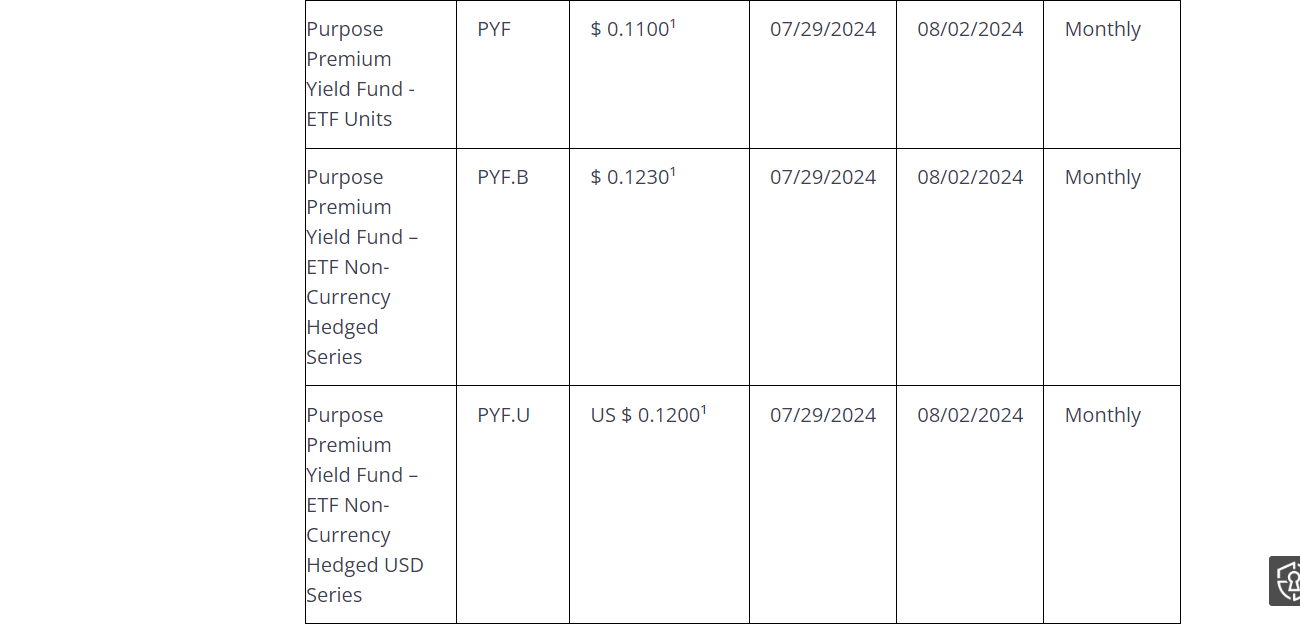Click Monthly in the PYF.U row
This screenshot has width=1300, height=624.
pos(1103,415)
